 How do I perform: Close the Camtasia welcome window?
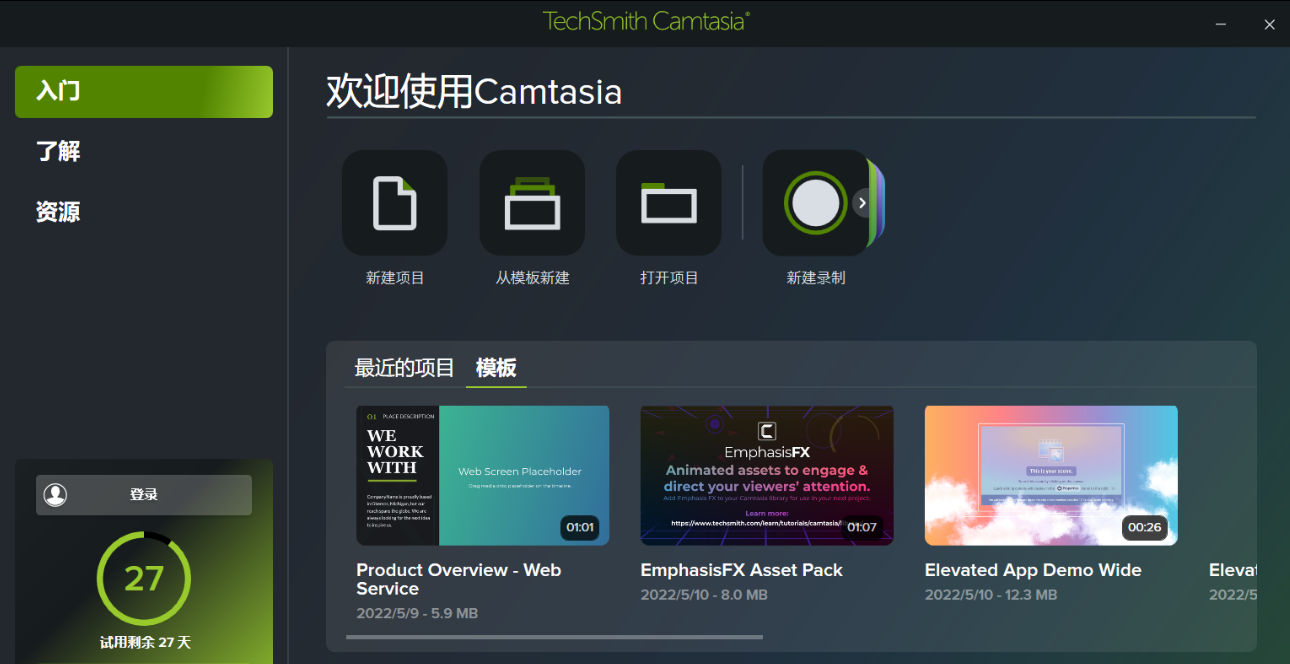coord(1269,24)
